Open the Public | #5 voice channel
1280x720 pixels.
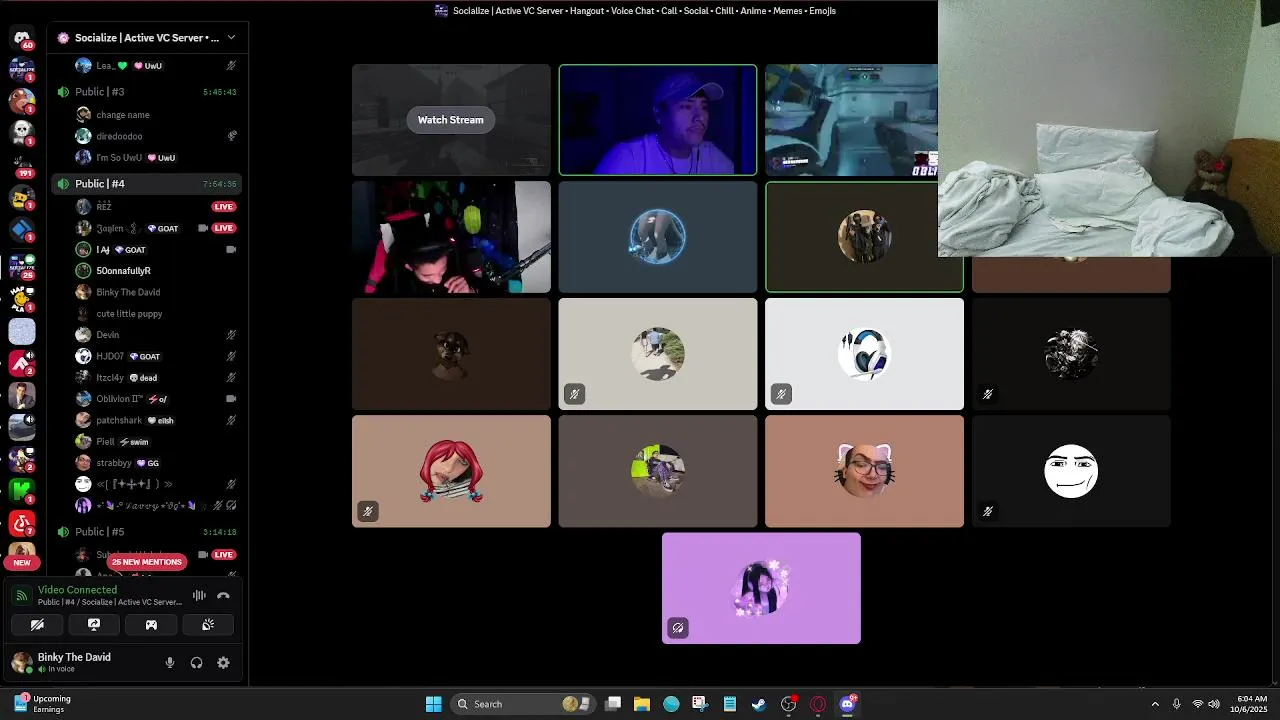coord(146,532)
